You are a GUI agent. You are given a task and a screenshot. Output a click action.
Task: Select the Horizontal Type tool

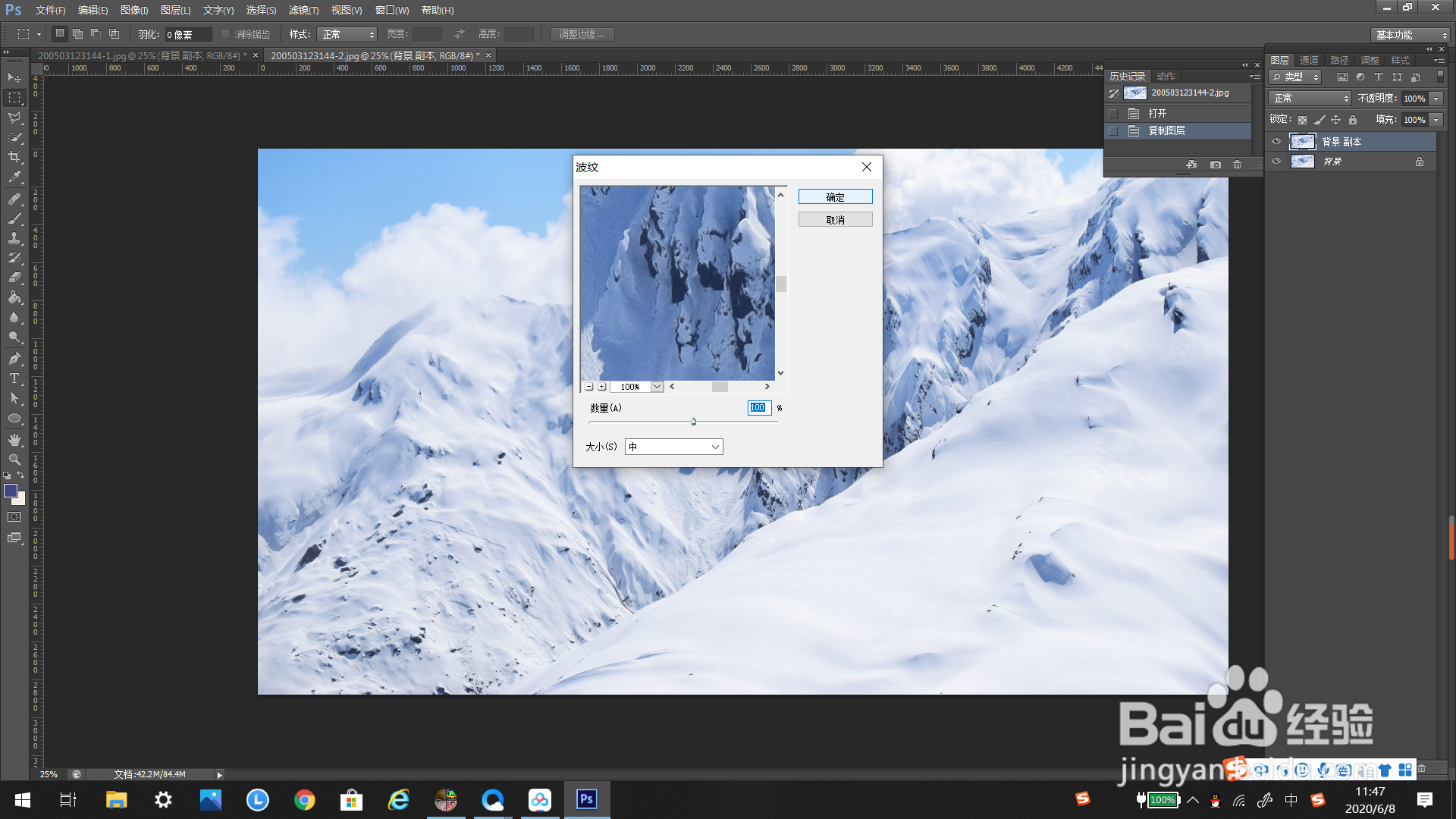click(14, 378)
